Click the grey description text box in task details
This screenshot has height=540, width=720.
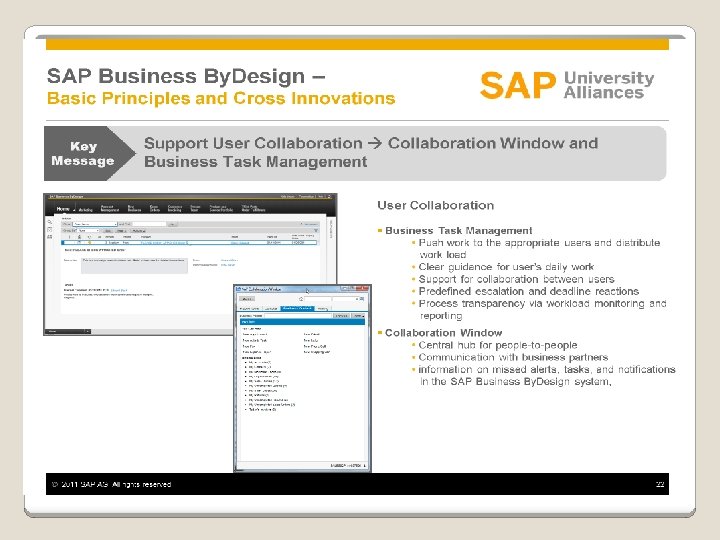134,265
